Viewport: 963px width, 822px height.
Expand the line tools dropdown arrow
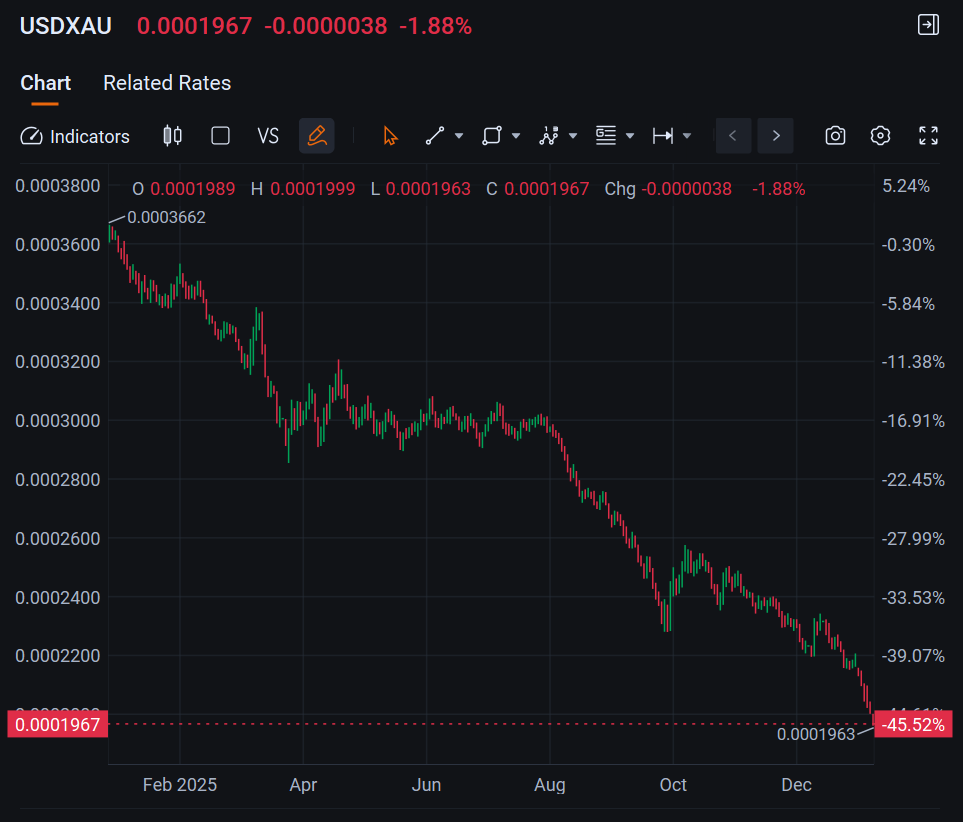tap(459, 136)
